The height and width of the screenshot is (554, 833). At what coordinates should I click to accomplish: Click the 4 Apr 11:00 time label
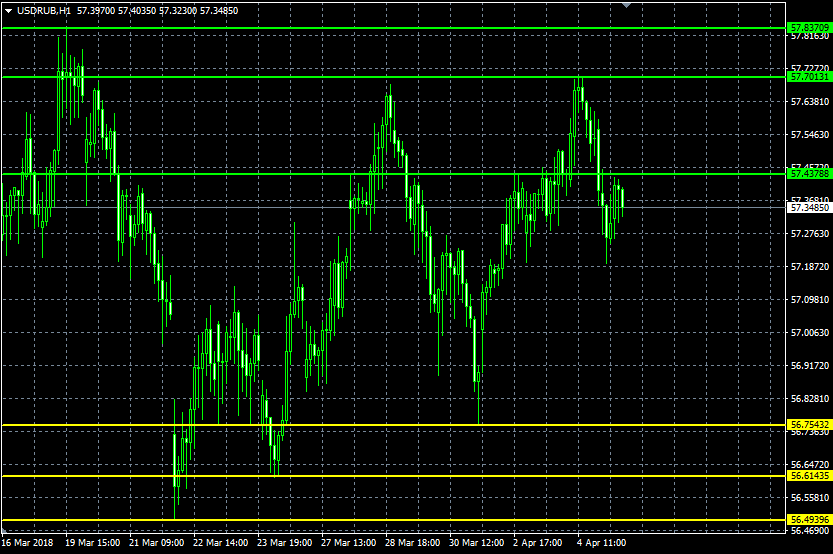point(601,542)
